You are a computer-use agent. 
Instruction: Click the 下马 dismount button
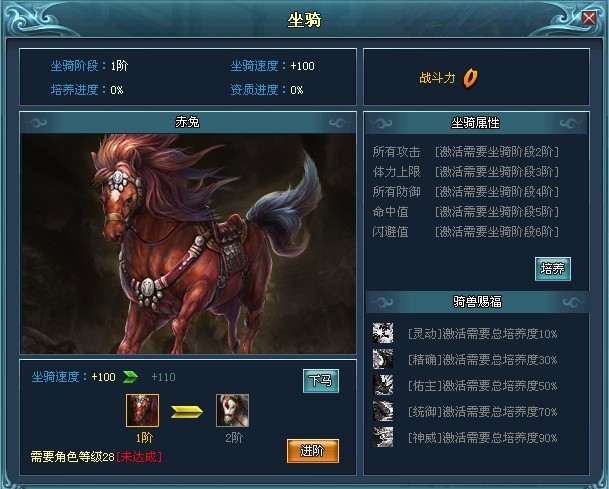[321, 381]
